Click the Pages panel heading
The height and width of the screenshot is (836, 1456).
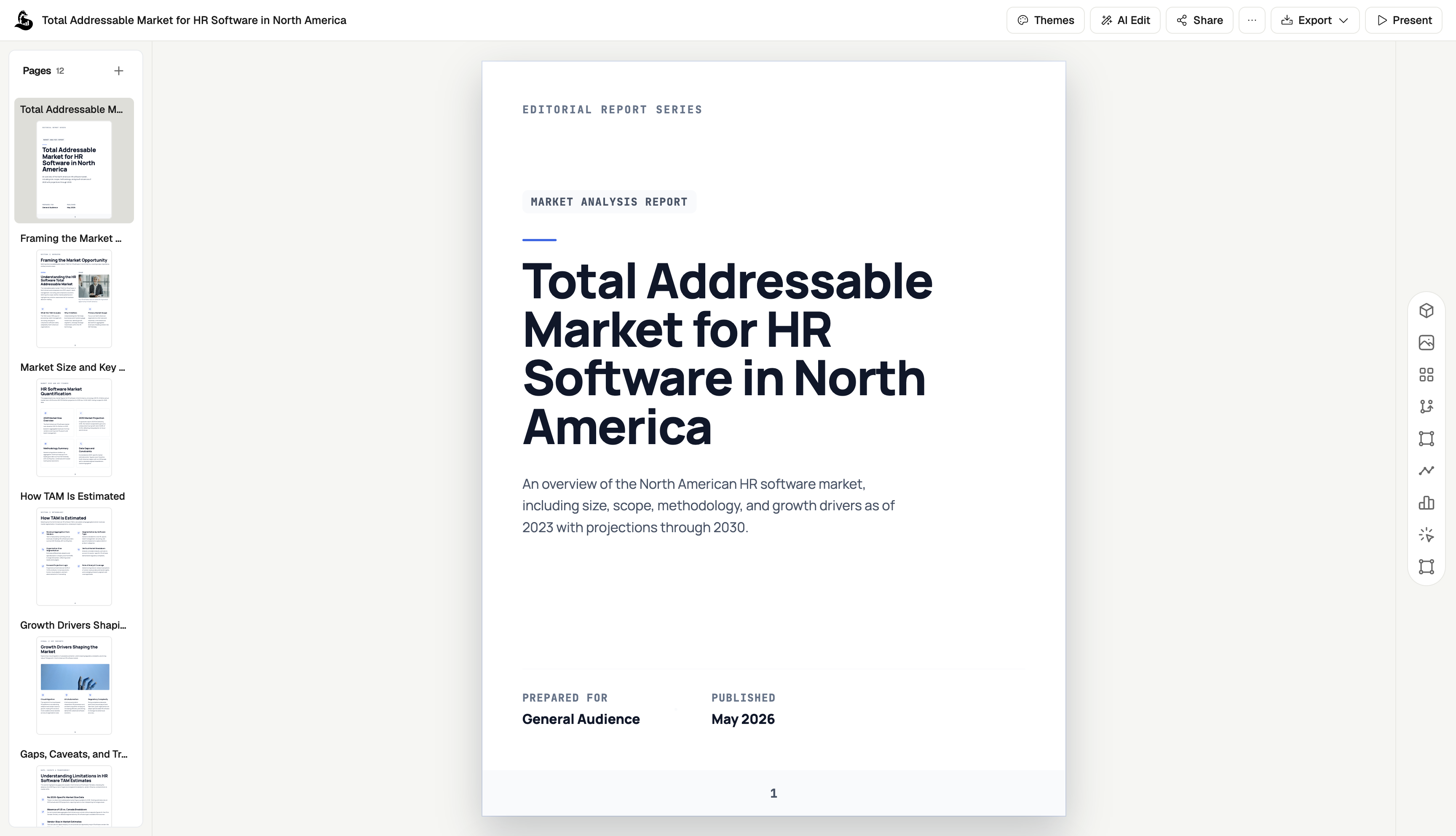tap(37, 71)
